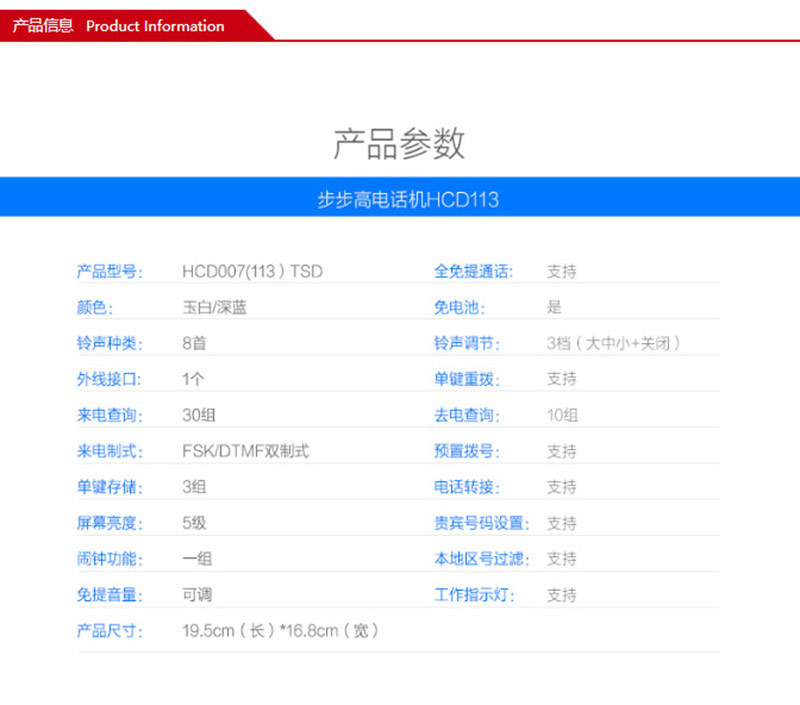Image resolution: width=800 pixels, height=705 pixels.
Task: Click the value 3组
Action: [x=194, y=487]
